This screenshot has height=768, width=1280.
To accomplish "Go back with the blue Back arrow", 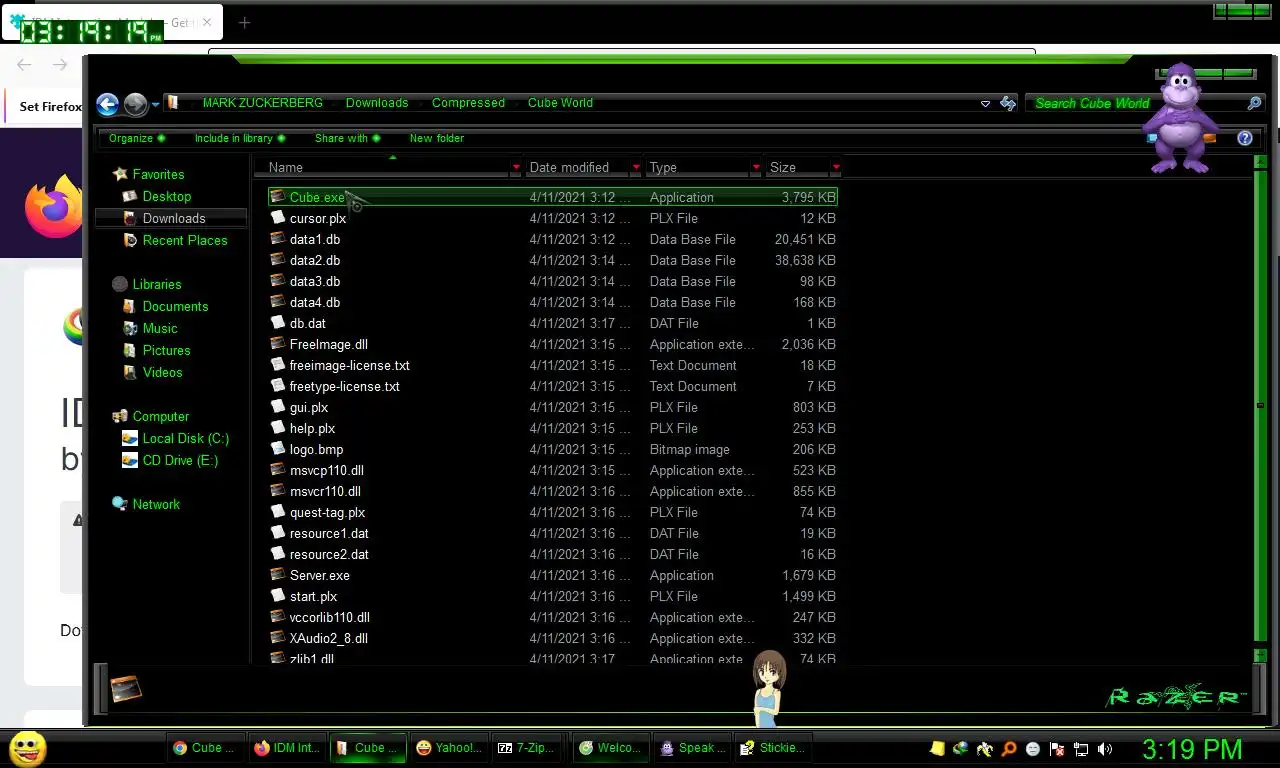I will click(107, 103).
